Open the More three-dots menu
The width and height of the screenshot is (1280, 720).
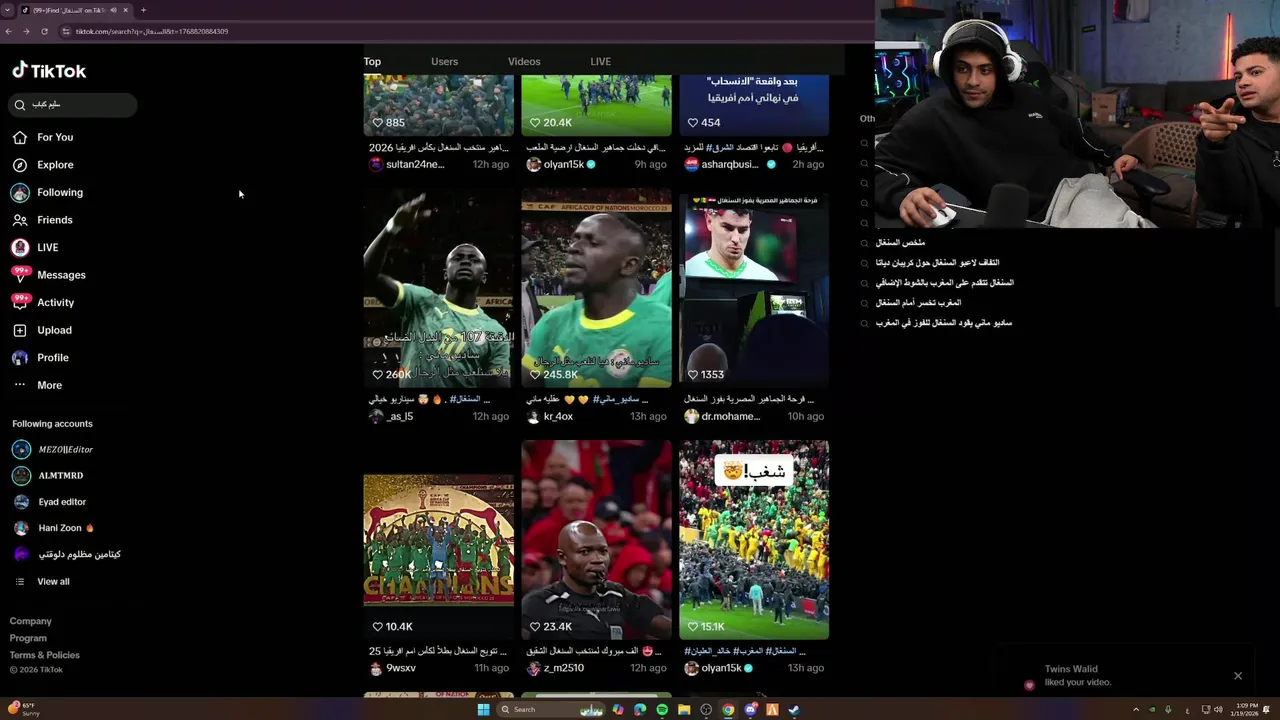tap(20, 385)
